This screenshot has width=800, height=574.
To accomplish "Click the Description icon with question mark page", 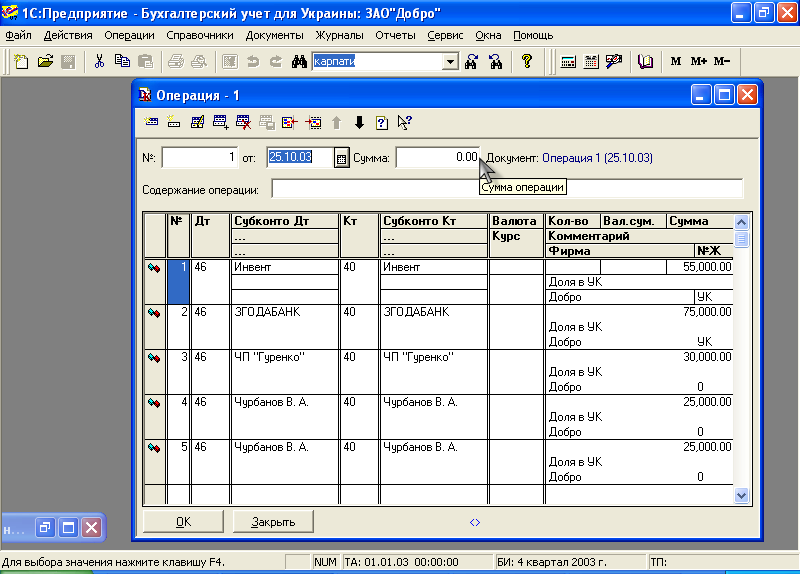I will [382, 122].
